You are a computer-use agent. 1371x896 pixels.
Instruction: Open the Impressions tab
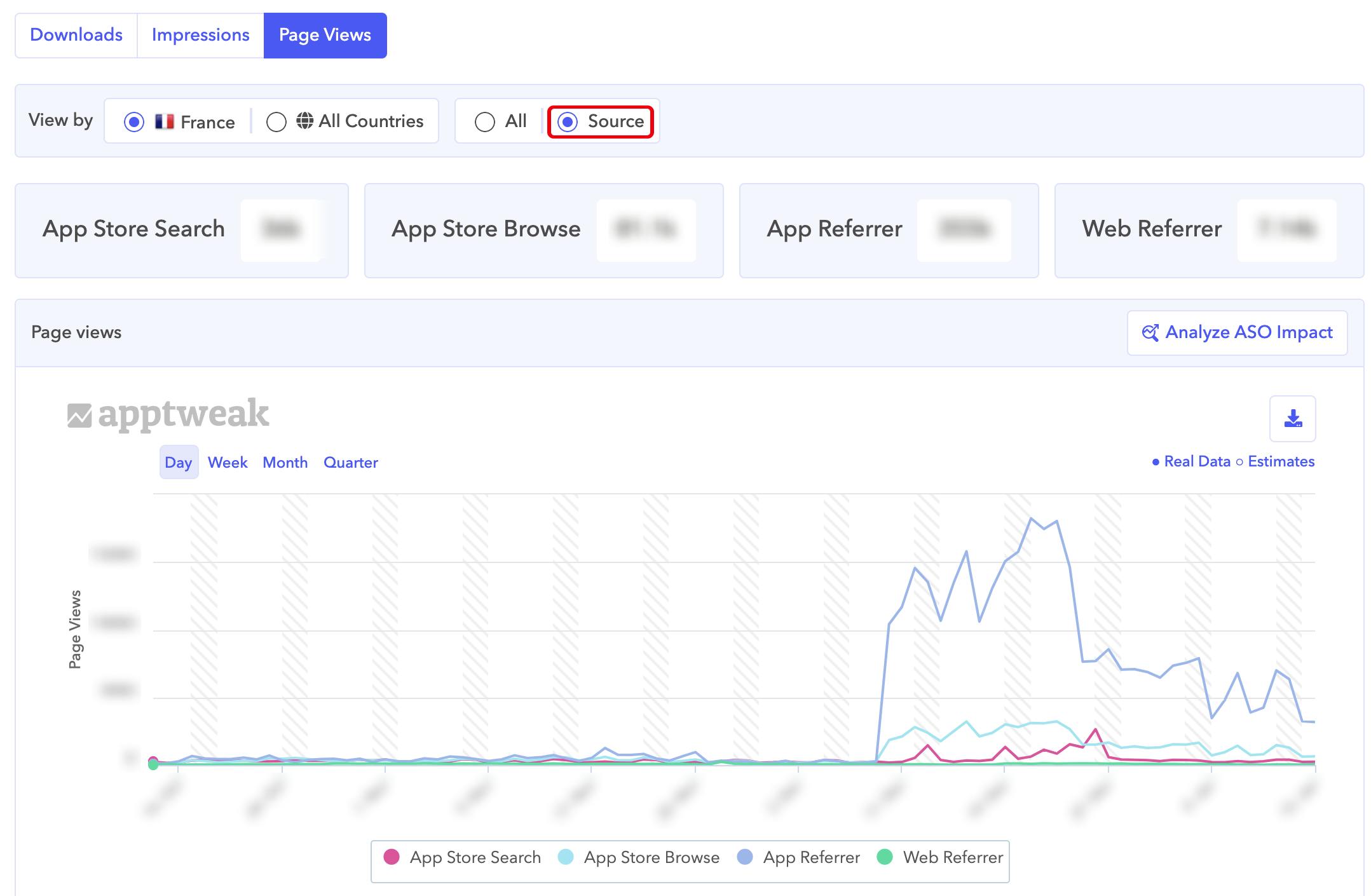[x=200, y=35]
